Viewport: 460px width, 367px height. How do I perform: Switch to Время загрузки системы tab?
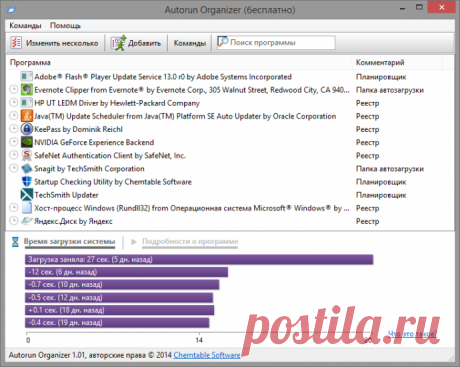[x=69, y=242]
